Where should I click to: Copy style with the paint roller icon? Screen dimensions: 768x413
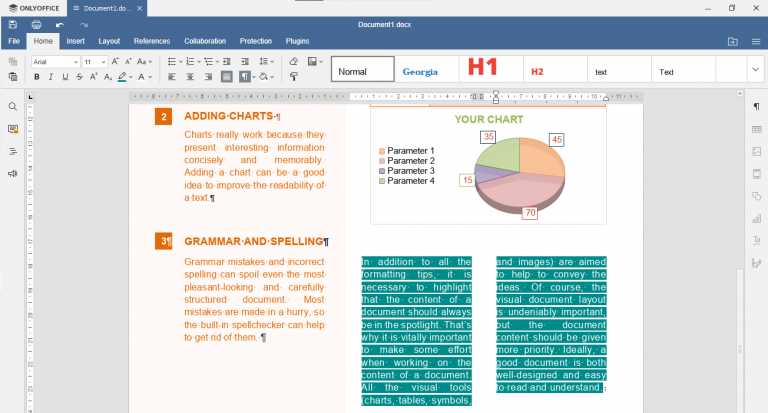click(x=293, y=76)
